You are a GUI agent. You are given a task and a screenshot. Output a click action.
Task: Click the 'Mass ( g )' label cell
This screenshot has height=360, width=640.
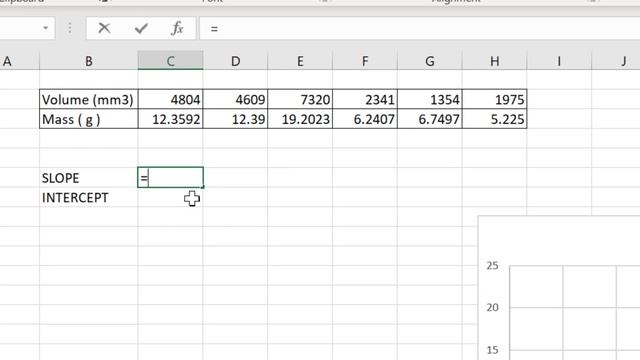89,119
